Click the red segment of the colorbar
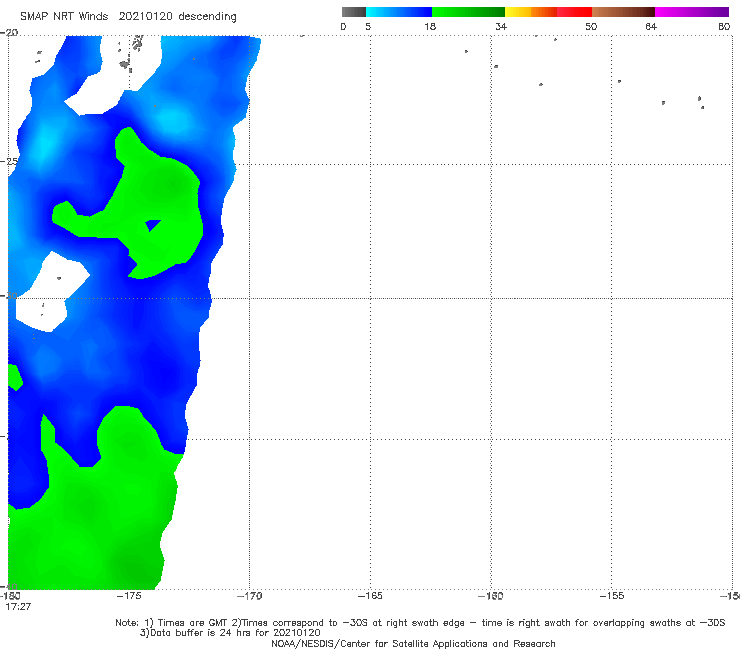 (x=574, y=12)
